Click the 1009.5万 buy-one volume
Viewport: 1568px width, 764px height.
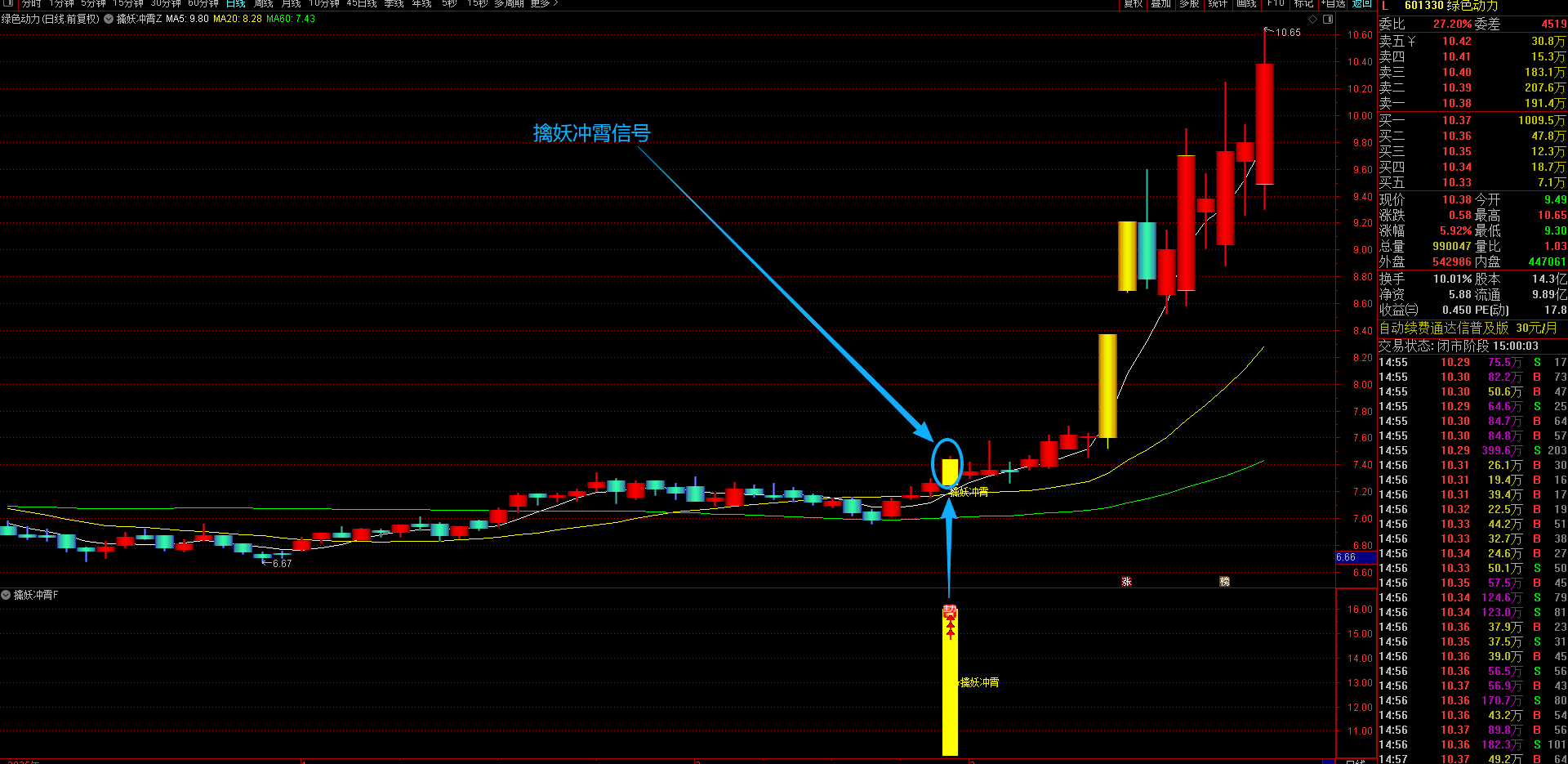(1542, 120)
